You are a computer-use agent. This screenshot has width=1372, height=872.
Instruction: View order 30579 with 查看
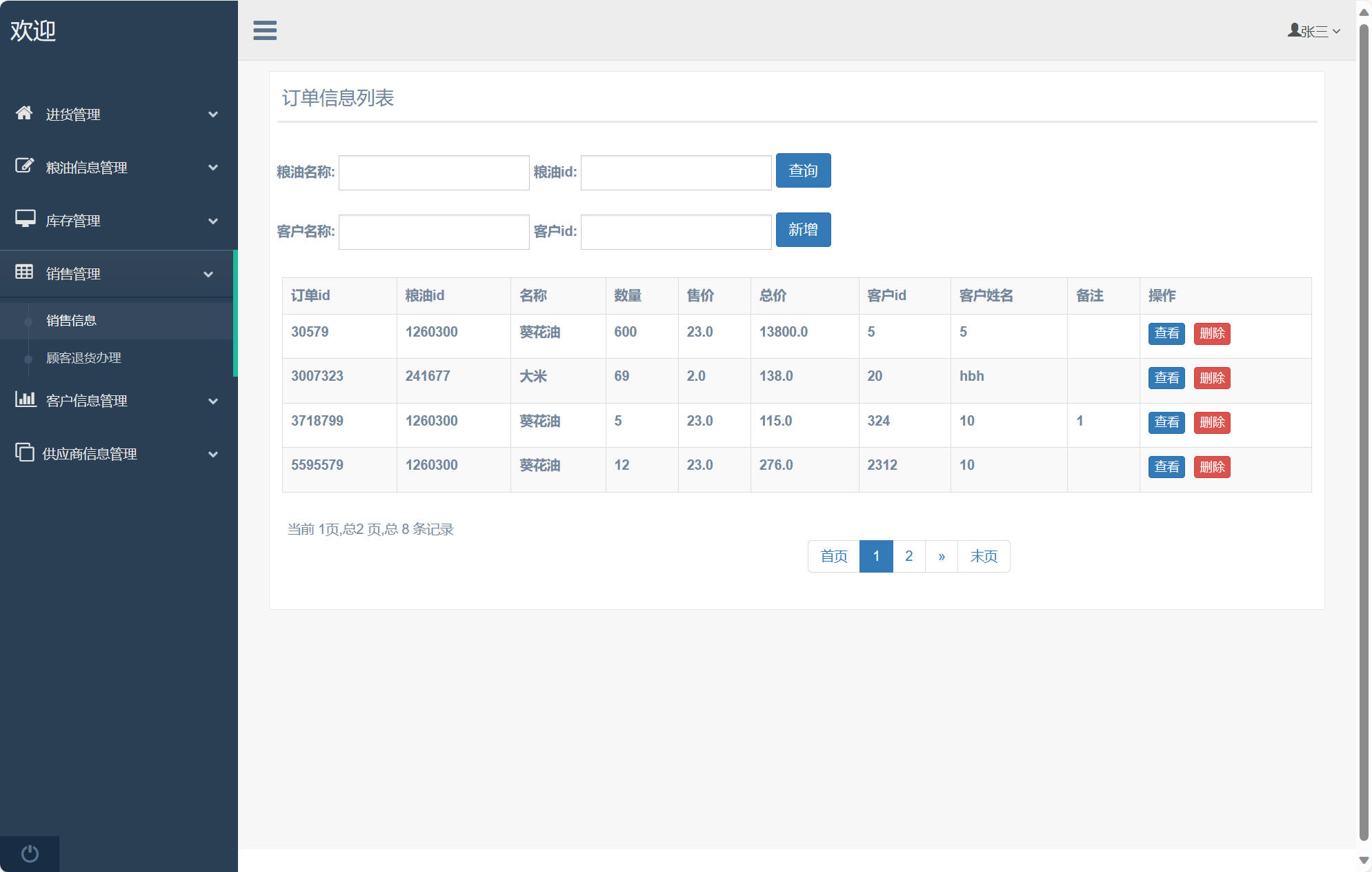[1166, 333]
